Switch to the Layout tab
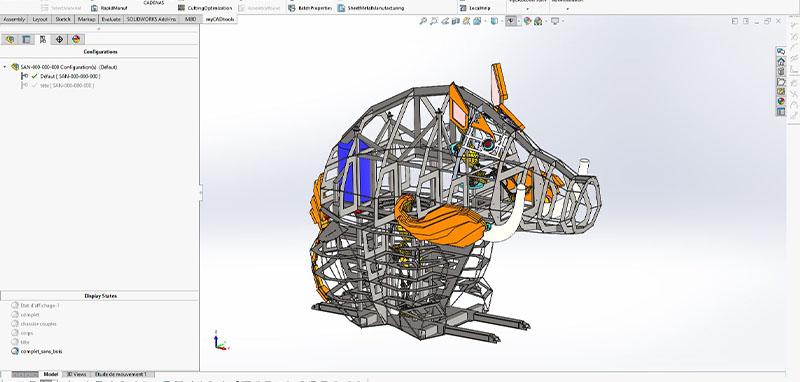This screenshot has width=800, height=382. click(x=40, y=19)
